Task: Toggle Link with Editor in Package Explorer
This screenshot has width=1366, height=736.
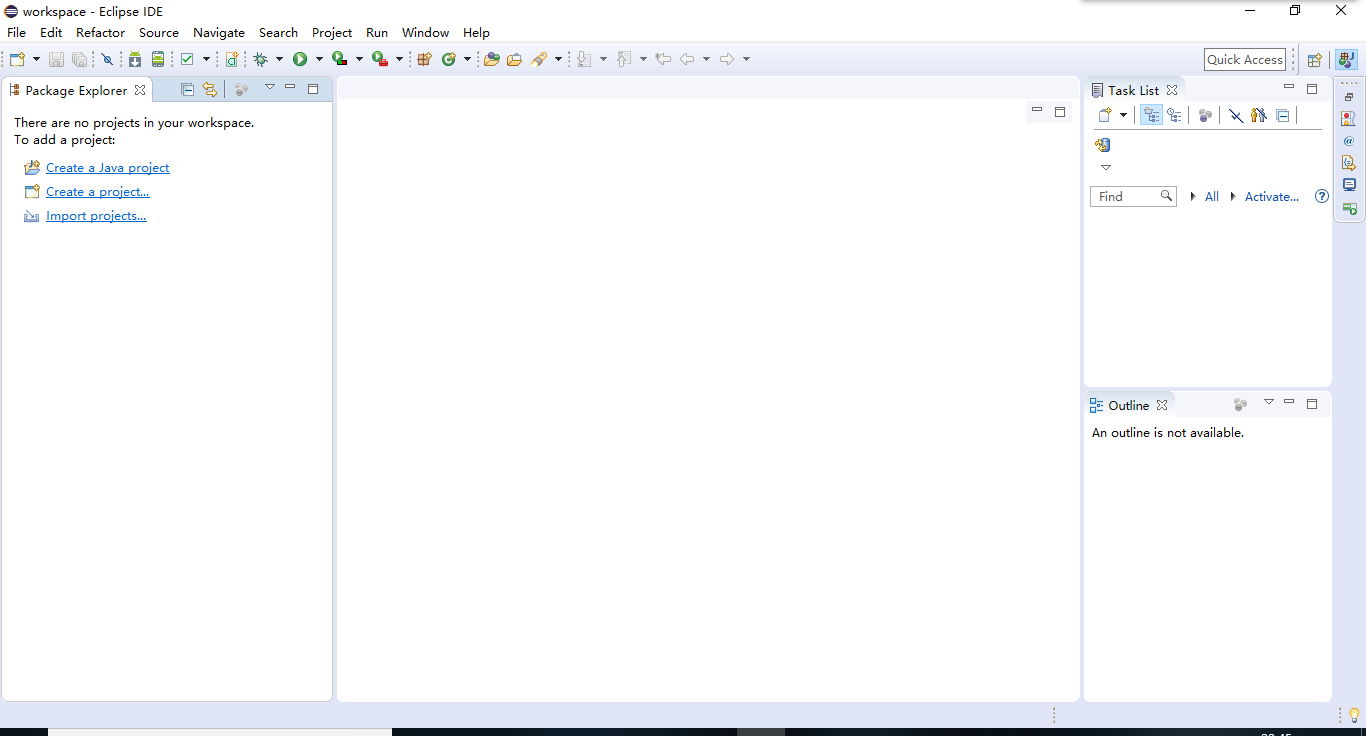Action: (209, 89)
